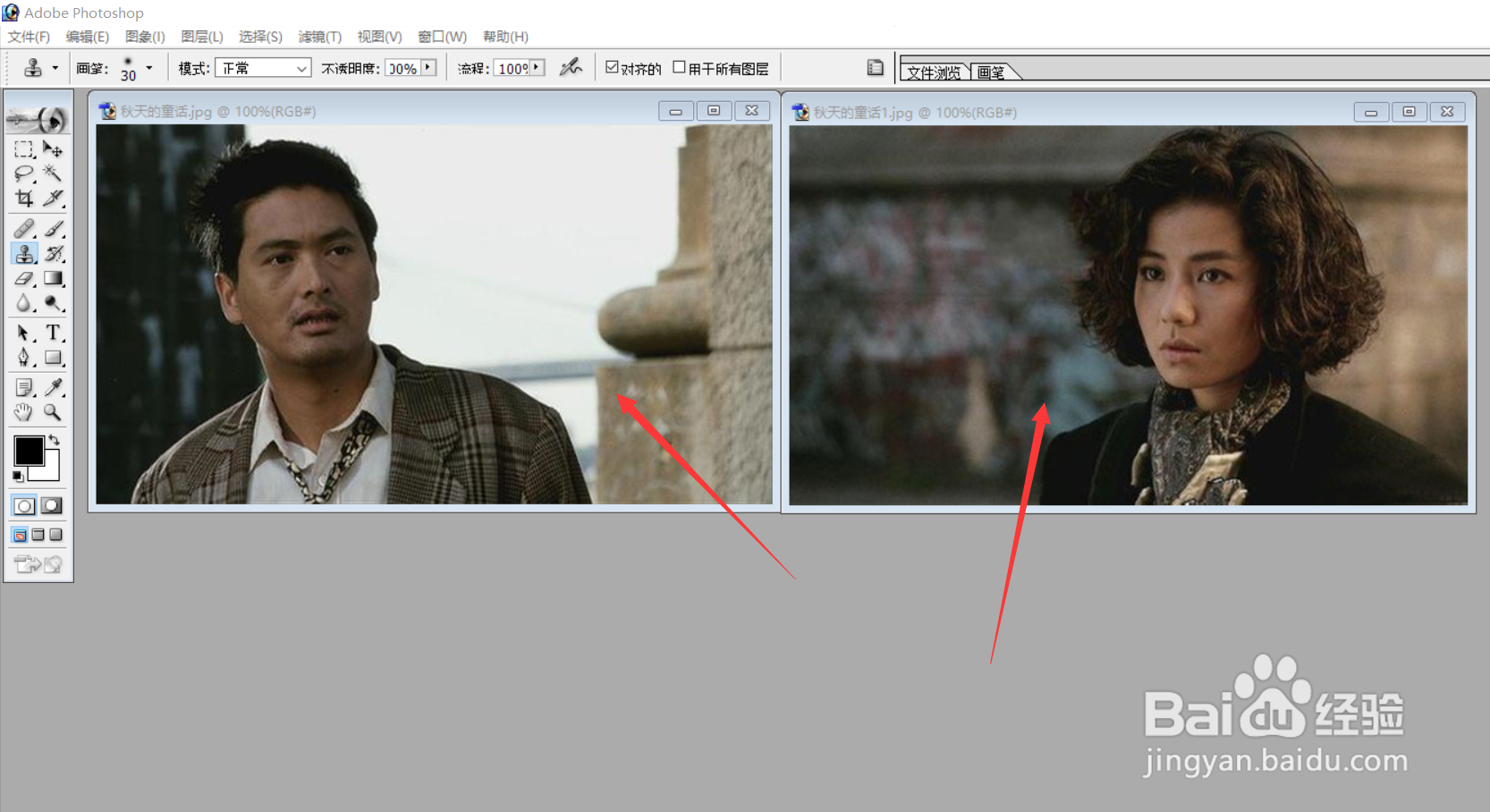This screenshot has width=1490, height=812.
Task: Select the Brush tool
Action: tap(53, 229)
